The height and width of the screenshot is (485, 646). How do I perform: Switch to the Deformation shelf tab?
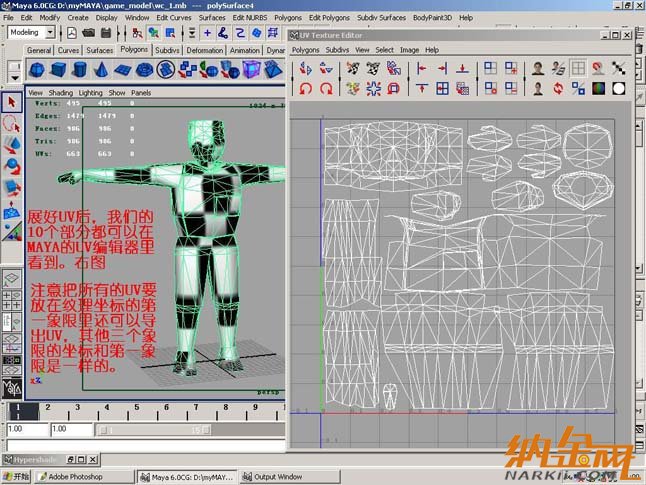point(204,50)
